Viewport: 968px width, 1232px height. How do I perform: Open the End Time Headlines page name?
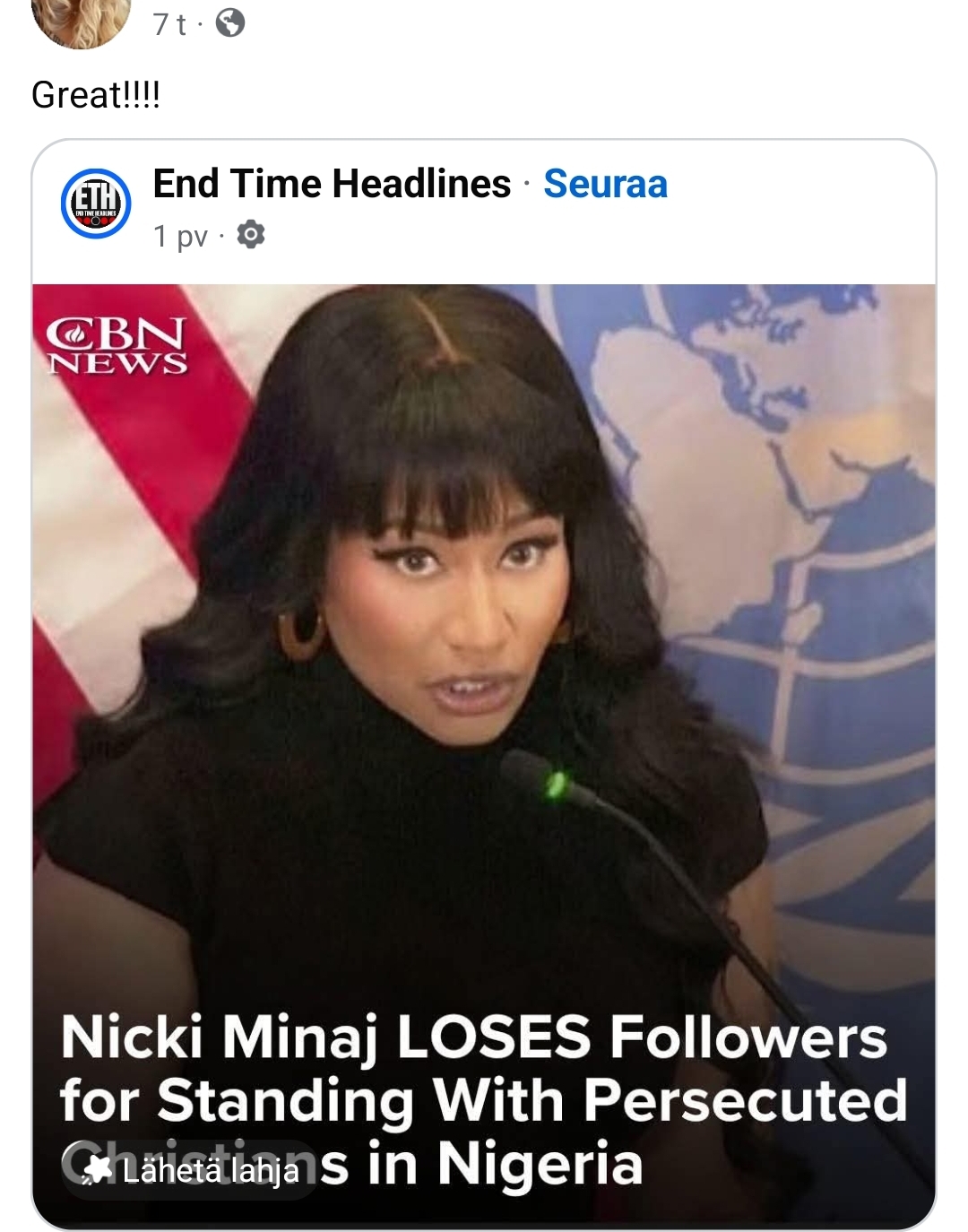tap(332, 184)
